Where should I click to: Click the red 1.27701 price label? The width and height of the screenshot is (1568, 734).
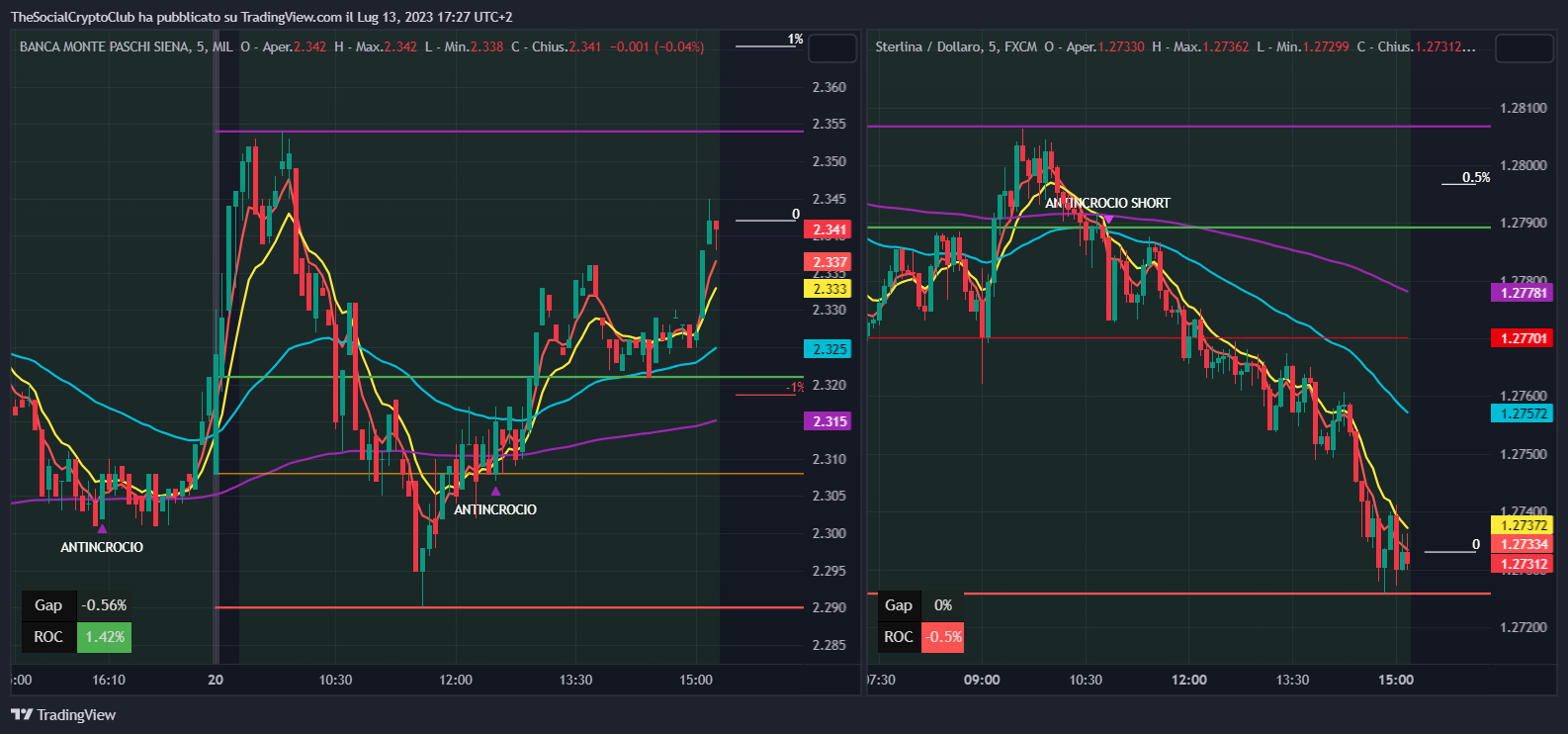pos(1522,338)
